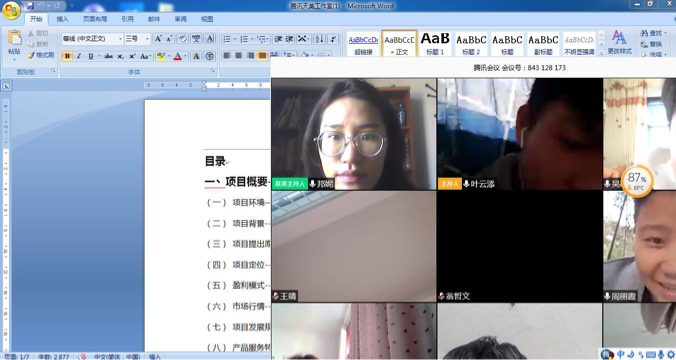The image size is (676, 360).
Task: Apply strikethrough with the abc icon
Action: [x=109, y=56]
